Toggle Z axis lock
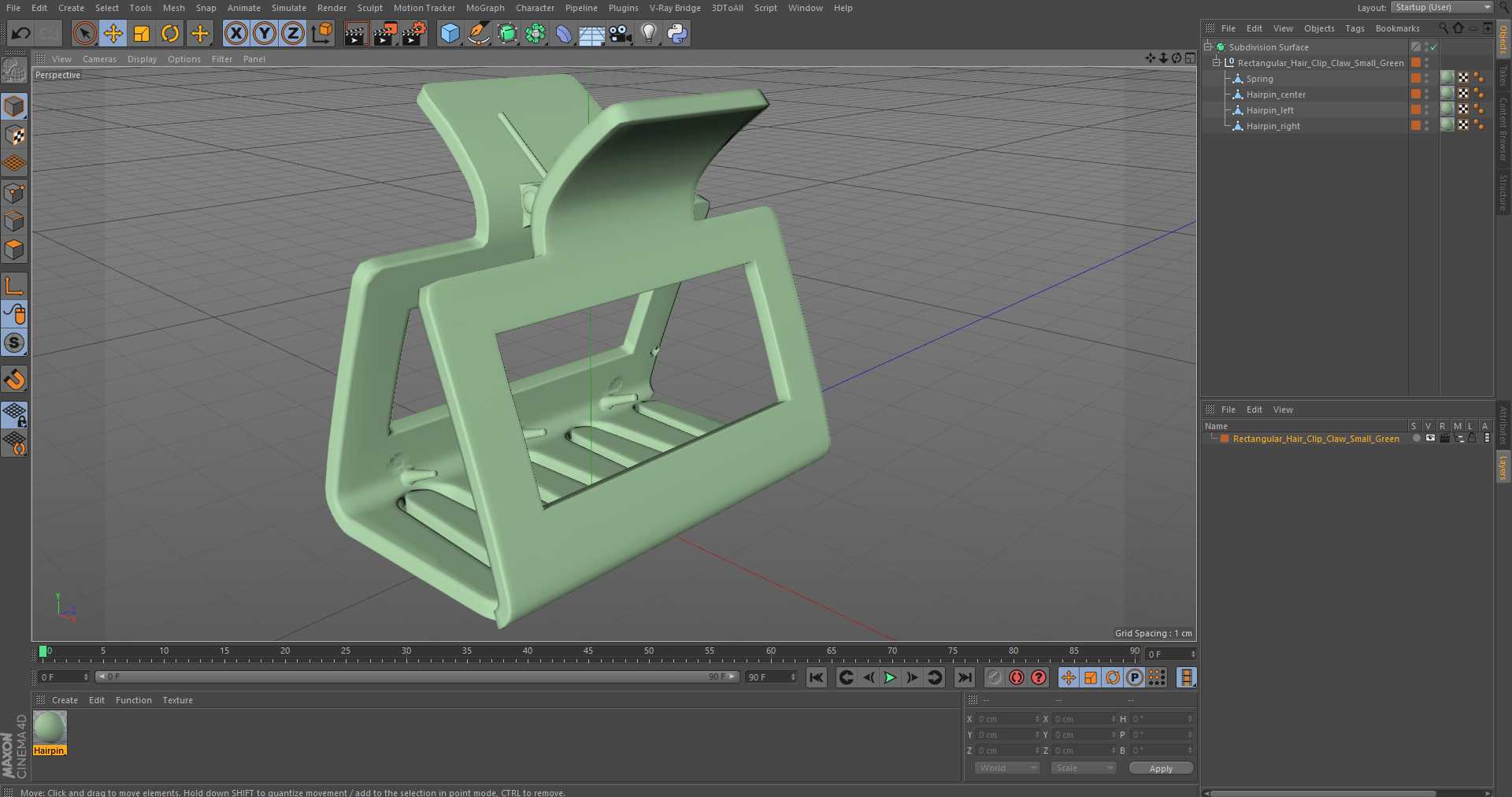1512x797 pixels. [x=293, y=33]
